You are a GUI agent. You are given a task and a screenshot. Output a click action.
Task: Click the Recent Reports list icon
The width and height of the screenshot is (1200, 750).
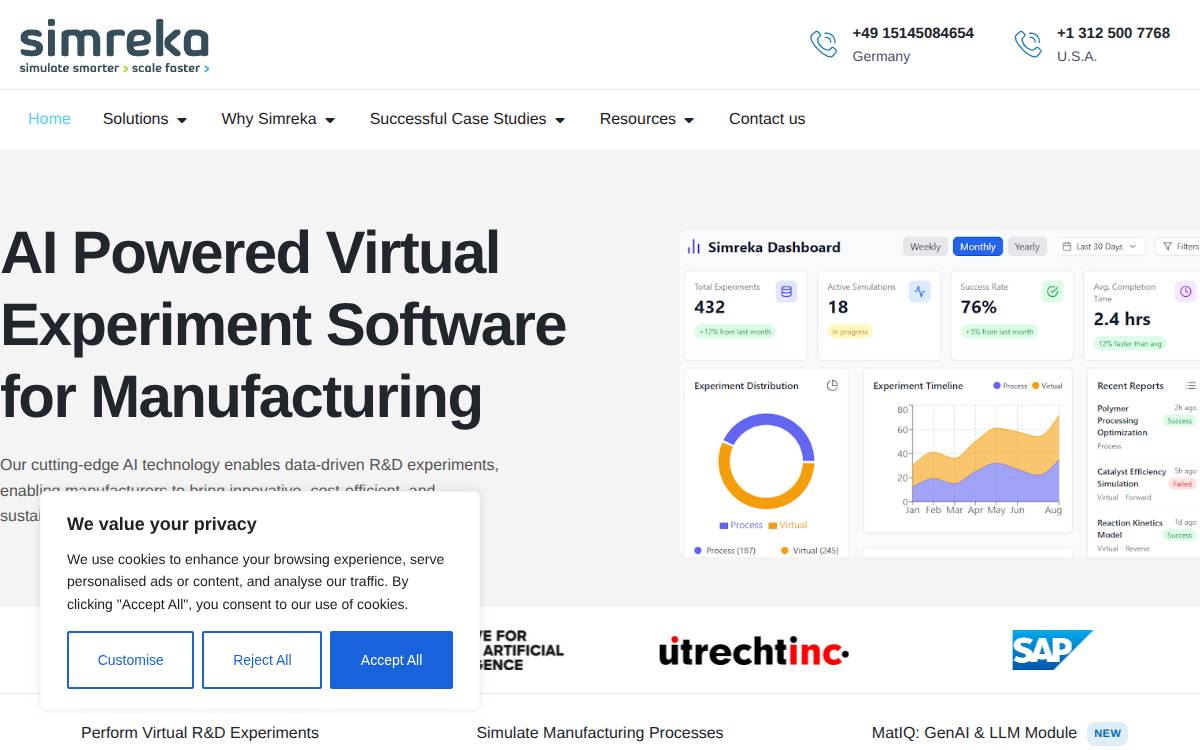pyautogui.click(x=1190, y=385)
